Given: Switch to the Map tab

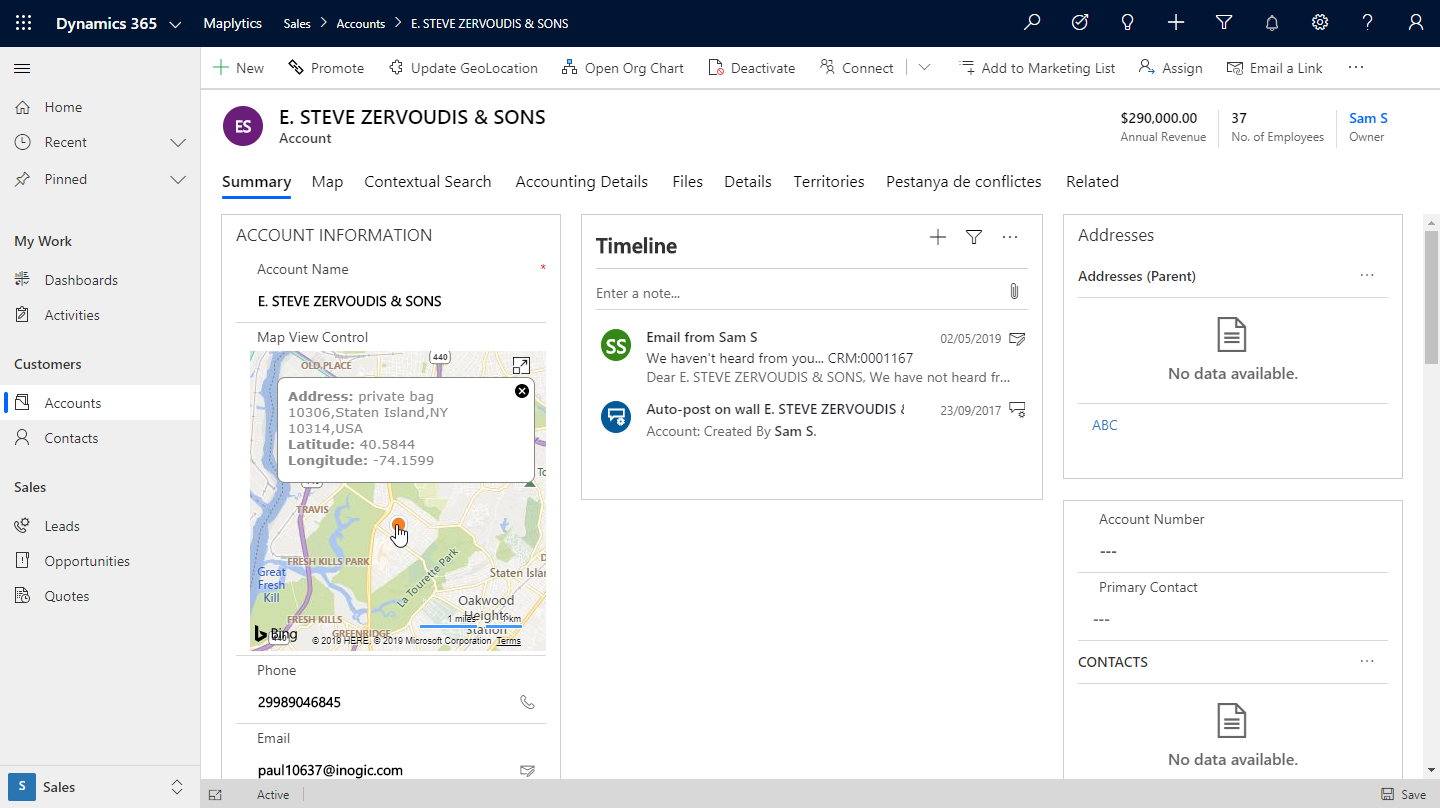Looking at the screenshot, I should coord(327,181).
